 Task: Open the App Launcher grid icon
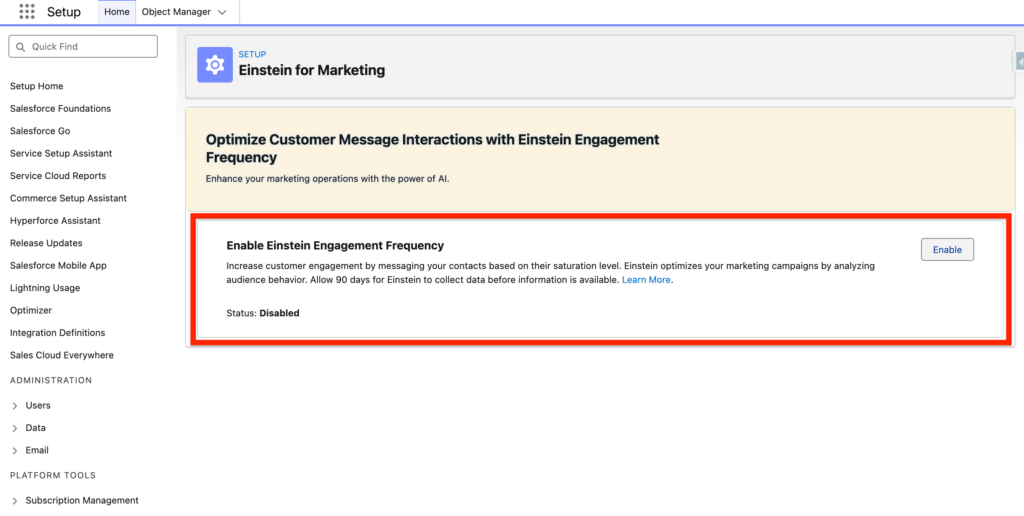(27, 12)
